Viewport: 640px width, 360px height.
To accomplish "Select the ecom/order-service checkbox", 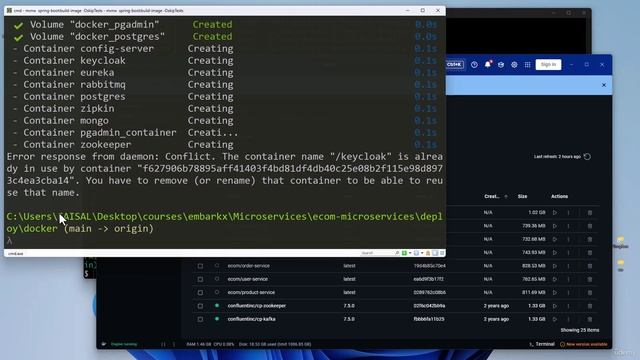I will pyautogui.click(x=200, y=266).
